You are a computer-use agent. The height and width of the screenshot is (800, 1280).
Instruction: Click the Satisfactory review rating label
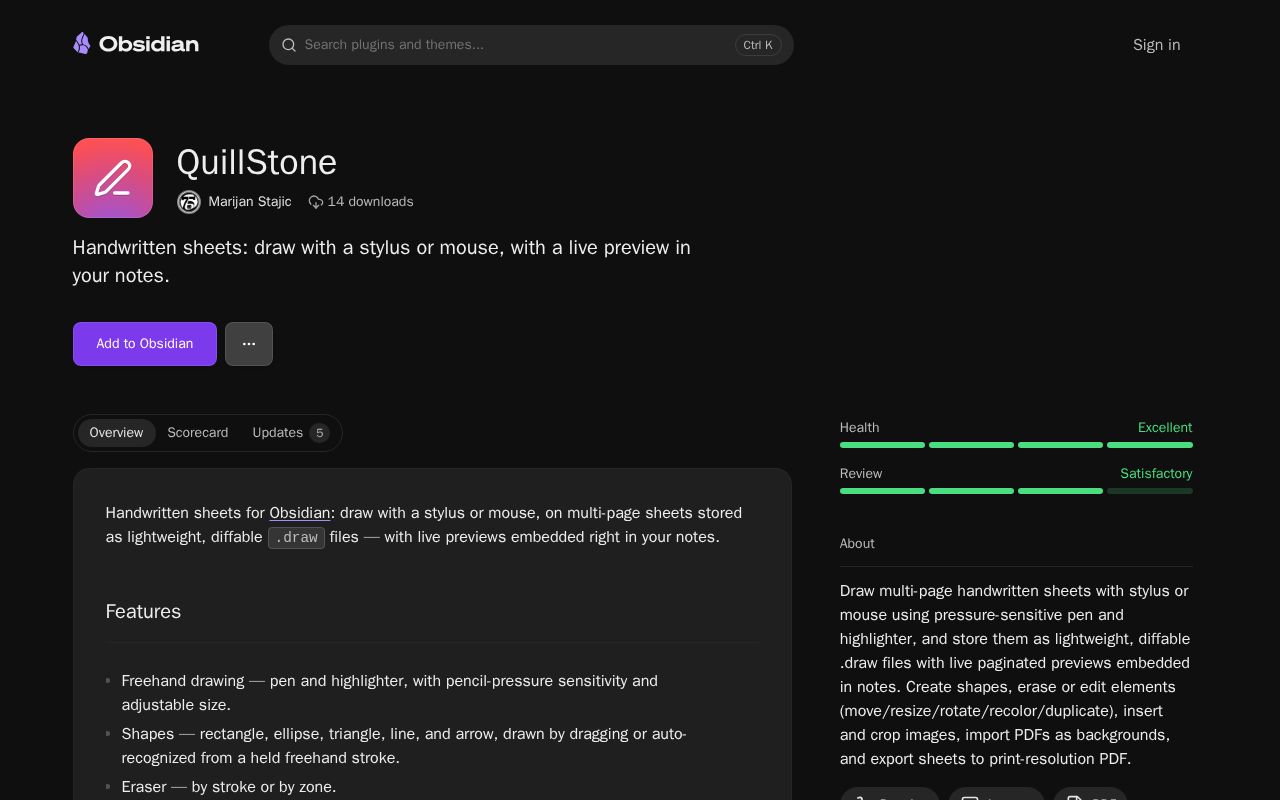coord(1156,474)
